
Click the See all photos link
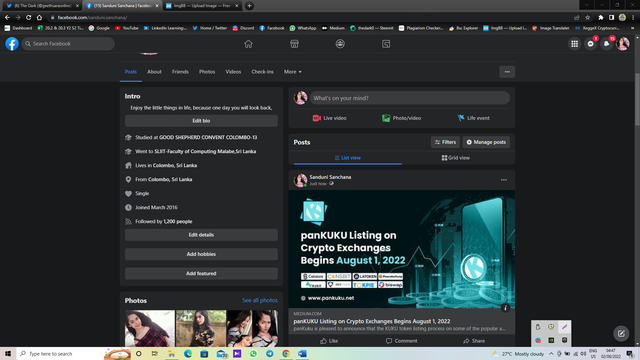260,300
